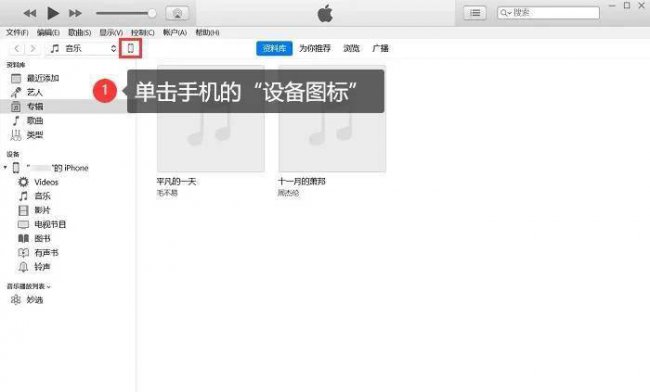
Task: Click the artist name under 十一月的萧邦
Action: click(288, 193)
